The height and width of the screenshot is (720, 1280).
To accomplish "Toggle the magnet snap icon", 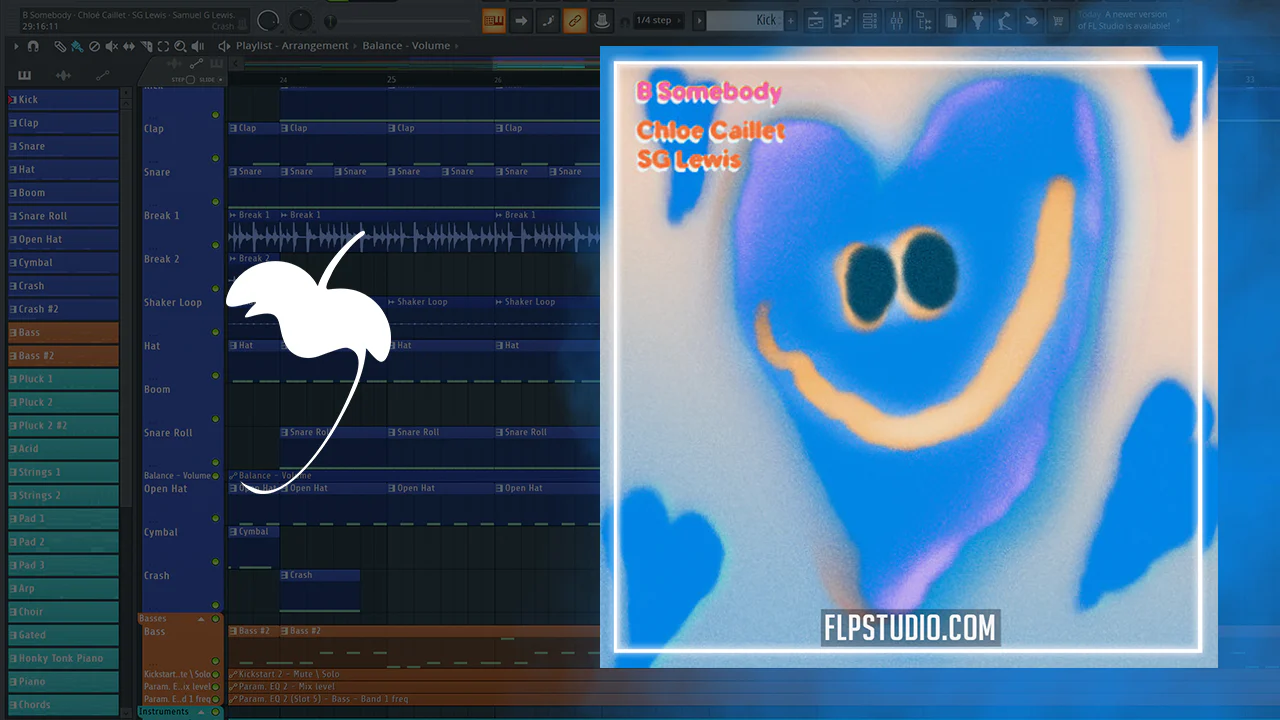I will click(x=33, y=46).
